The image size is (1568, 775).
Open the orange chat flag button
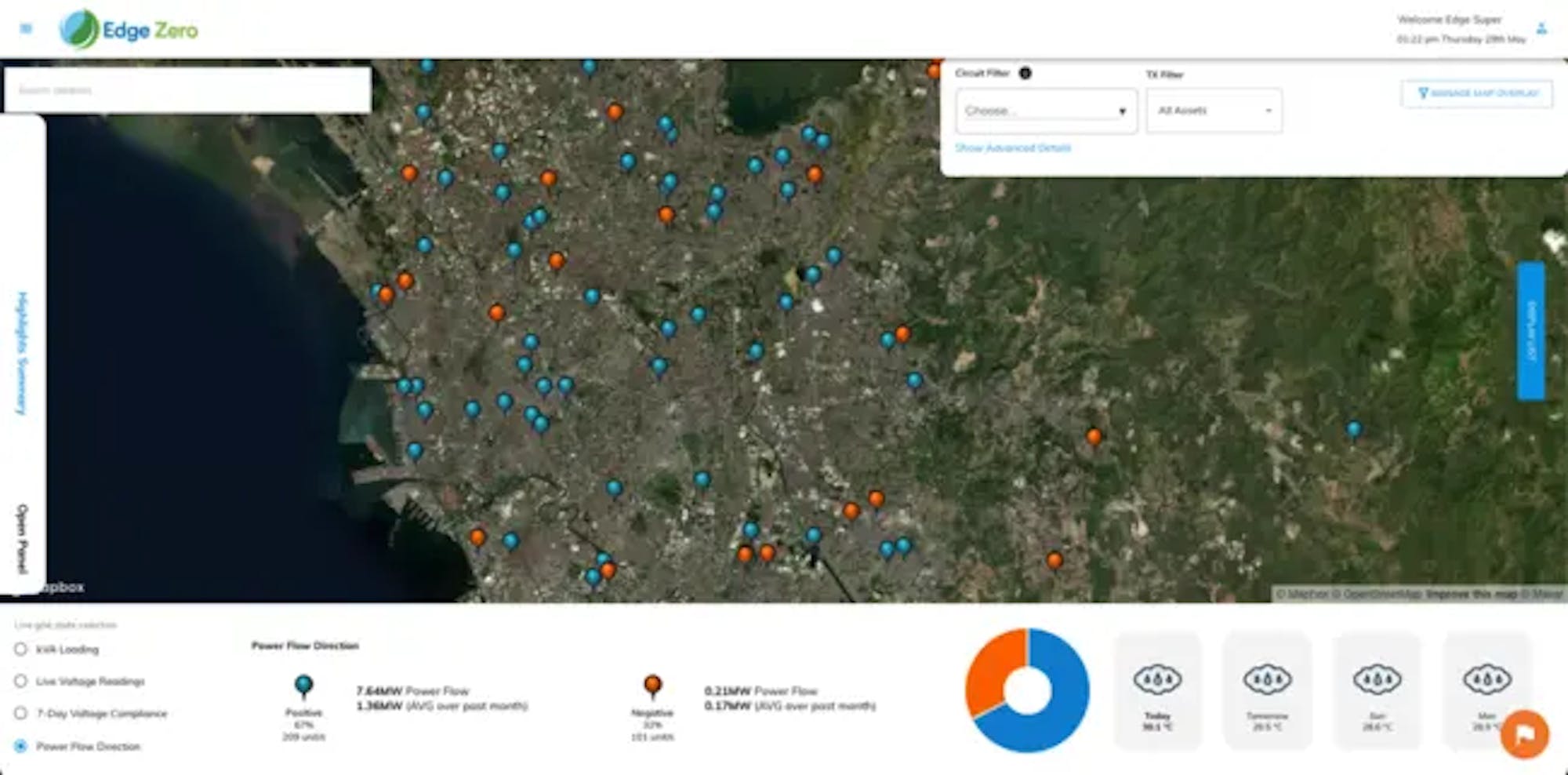[1524, 734]
